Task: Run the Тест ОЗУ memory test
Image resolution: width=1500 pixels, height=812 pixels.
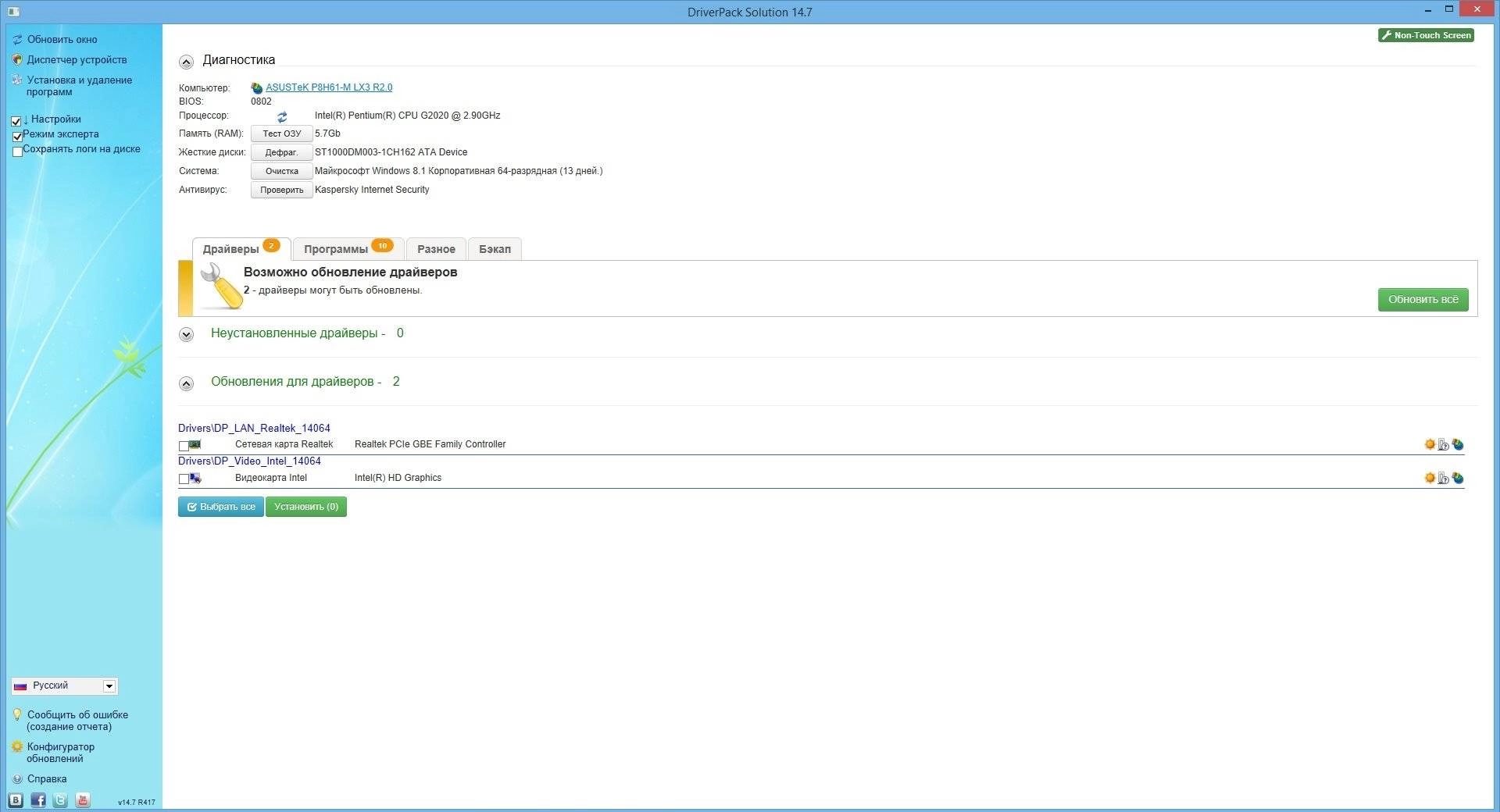Action: point(281,134)
